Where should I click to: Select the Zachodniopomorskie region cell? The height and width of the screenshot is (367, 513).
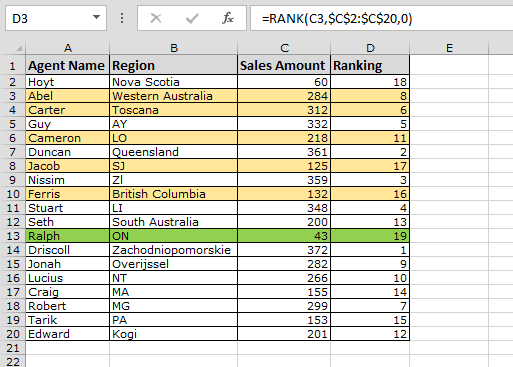tap(174, 250)
